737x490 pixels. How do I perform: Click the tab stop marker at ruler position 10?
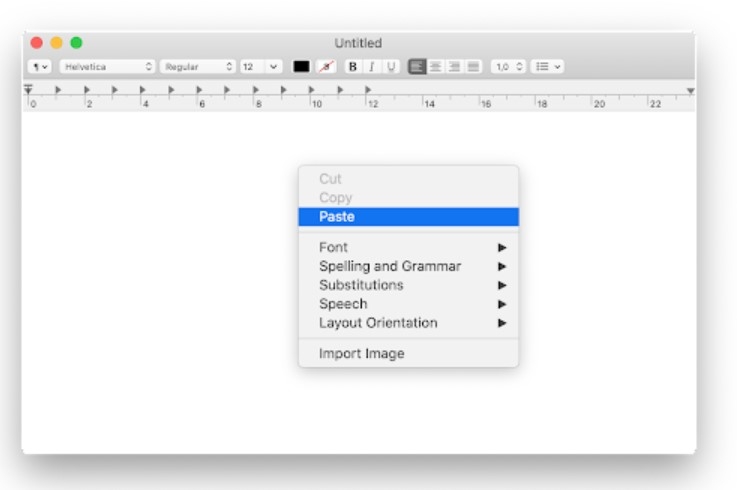(x=312, y=89)
